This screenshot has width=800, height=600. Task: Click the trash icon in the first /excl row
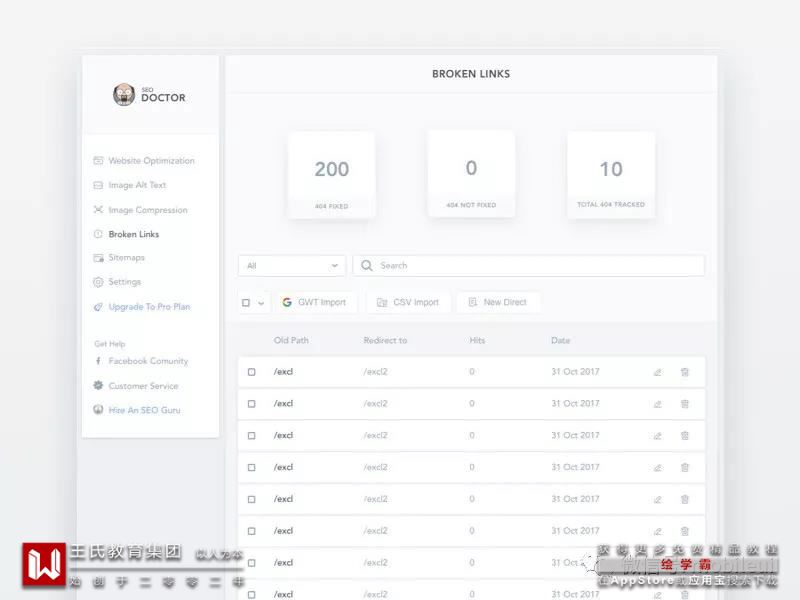tap(685, 372)
